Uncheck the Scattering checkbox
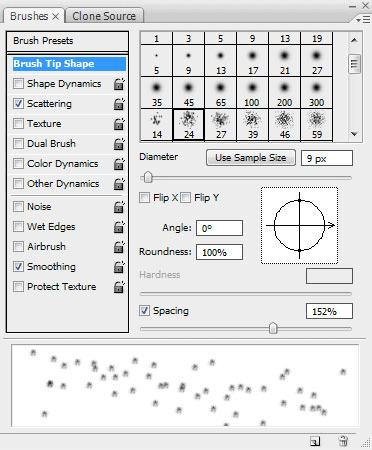Viewport: 372px width, 450px height. click(x=18, y=103)
